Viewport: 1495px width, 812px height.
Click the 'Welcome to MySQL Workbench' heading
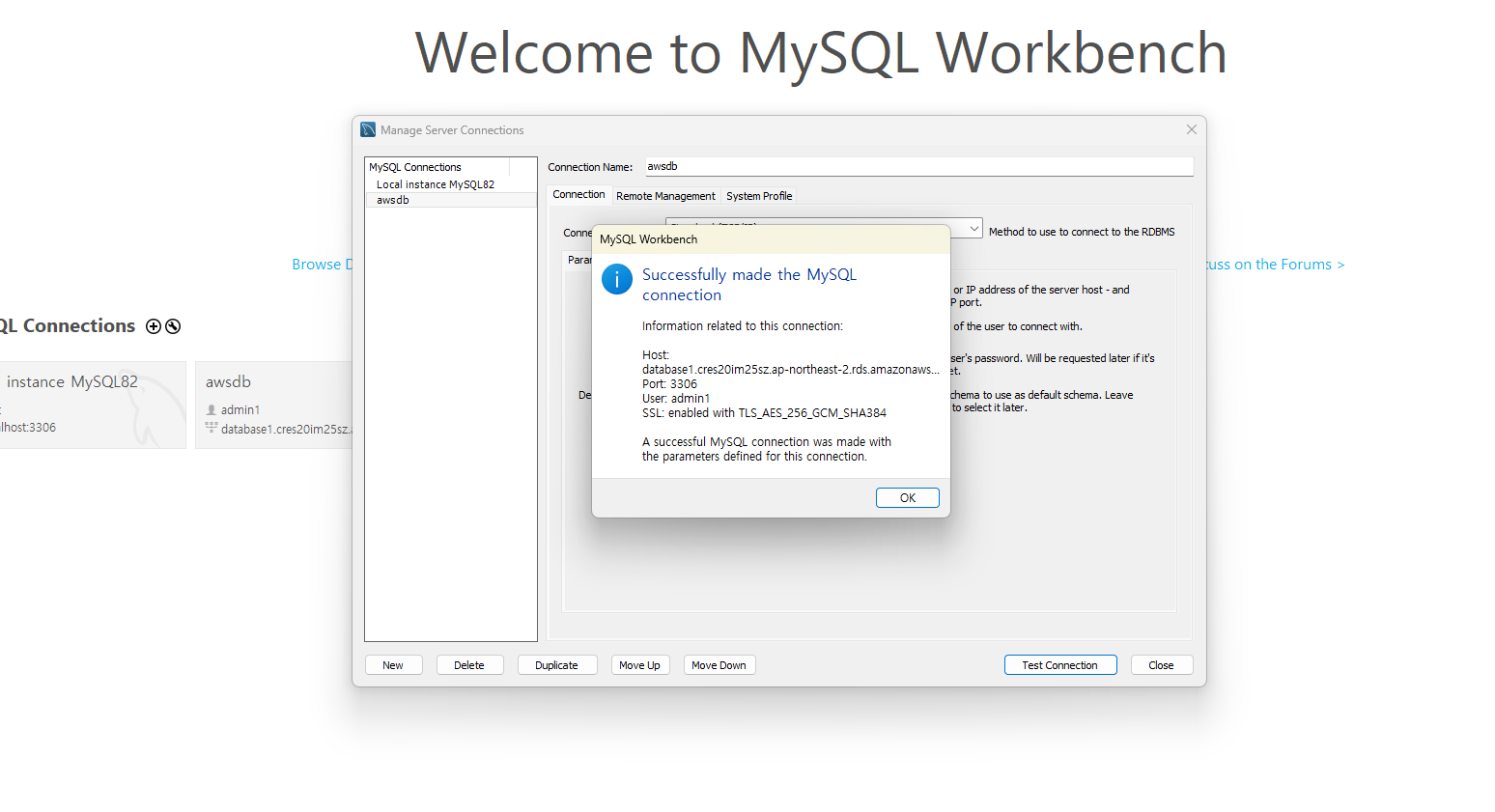821,52
